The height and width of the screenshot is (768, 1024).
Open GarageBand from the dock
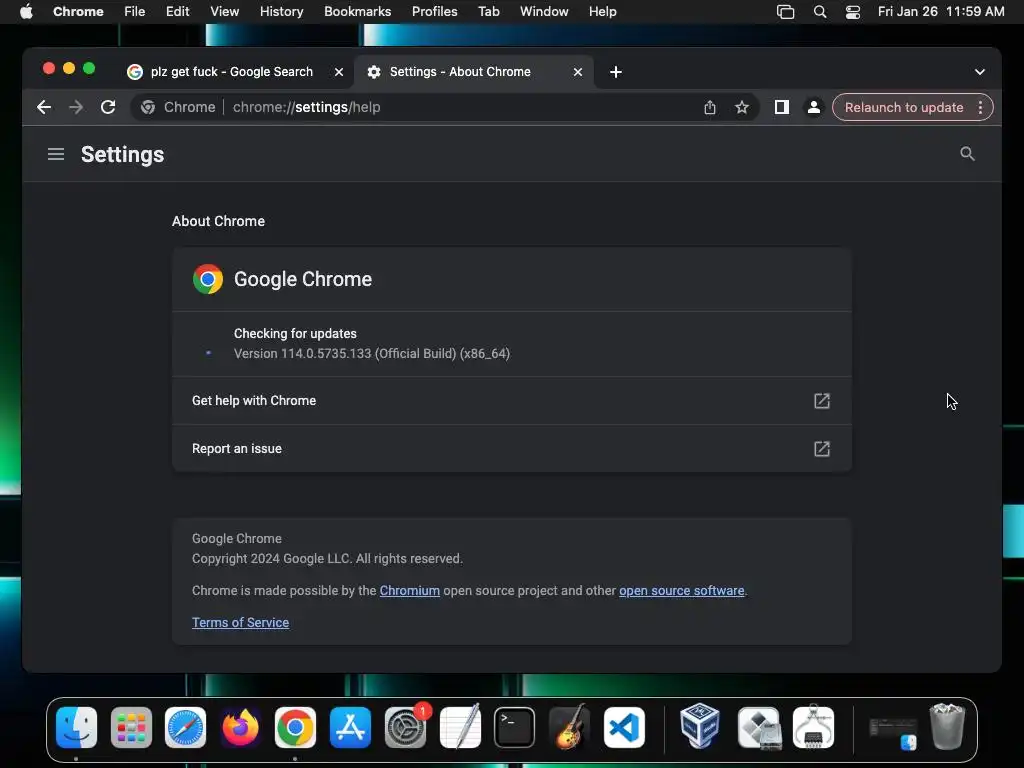tap(569, 728)
